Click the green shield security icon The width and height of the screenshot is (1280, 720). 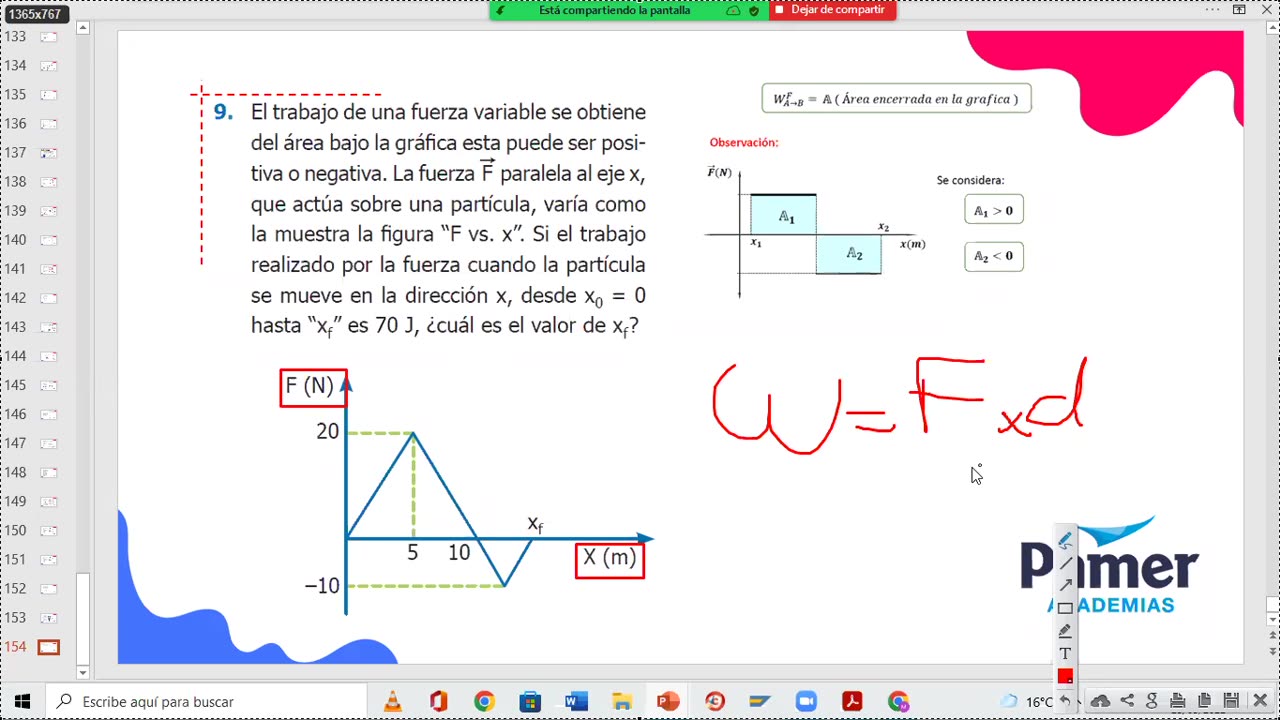click(754, 10)
